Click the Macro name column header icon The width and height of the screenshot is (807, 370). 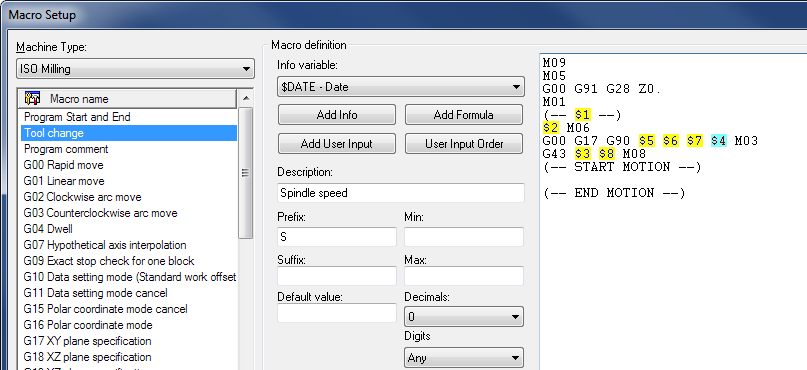pos(32,98)
